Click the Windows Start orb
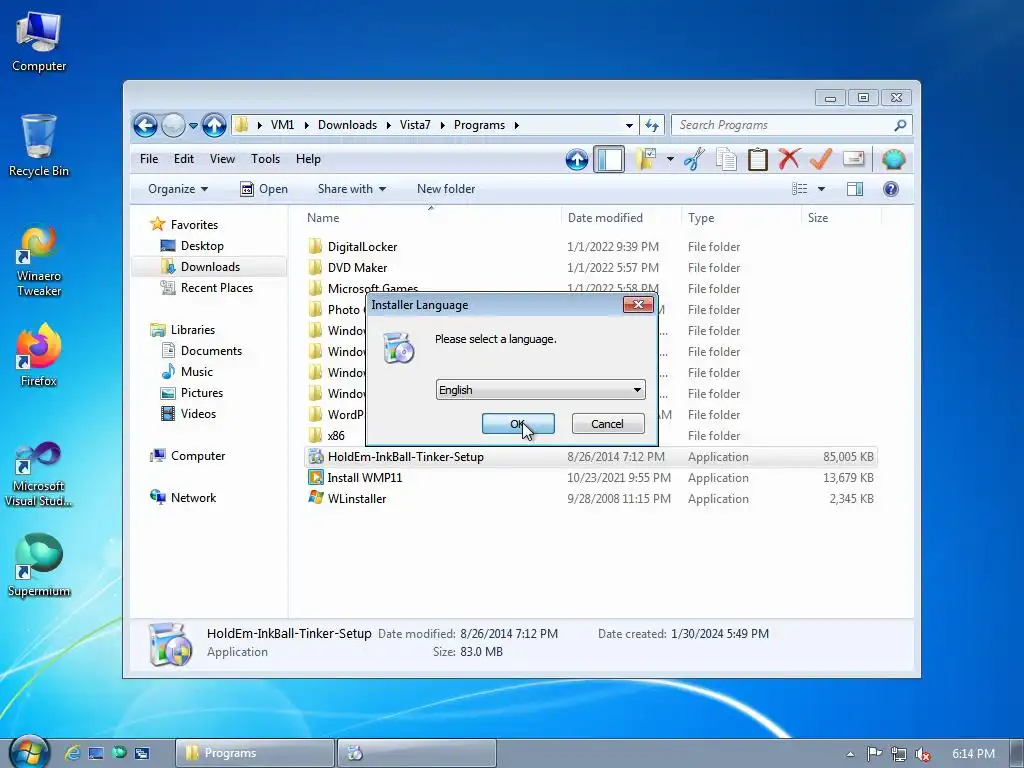Screen dimensions: 1024x768 coord(29,752)
